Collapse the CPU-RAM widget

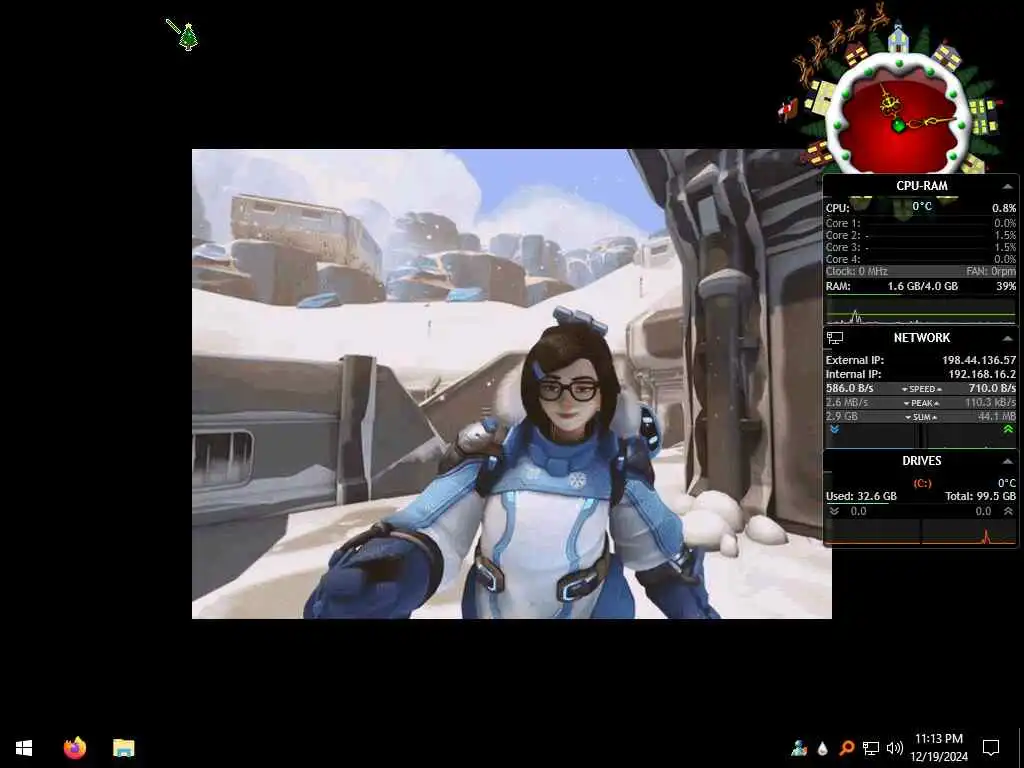coord(1008,187)
